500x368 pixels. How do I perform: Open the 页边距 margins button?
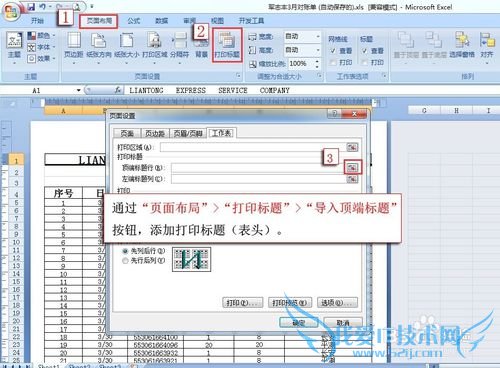click(74, 48)
